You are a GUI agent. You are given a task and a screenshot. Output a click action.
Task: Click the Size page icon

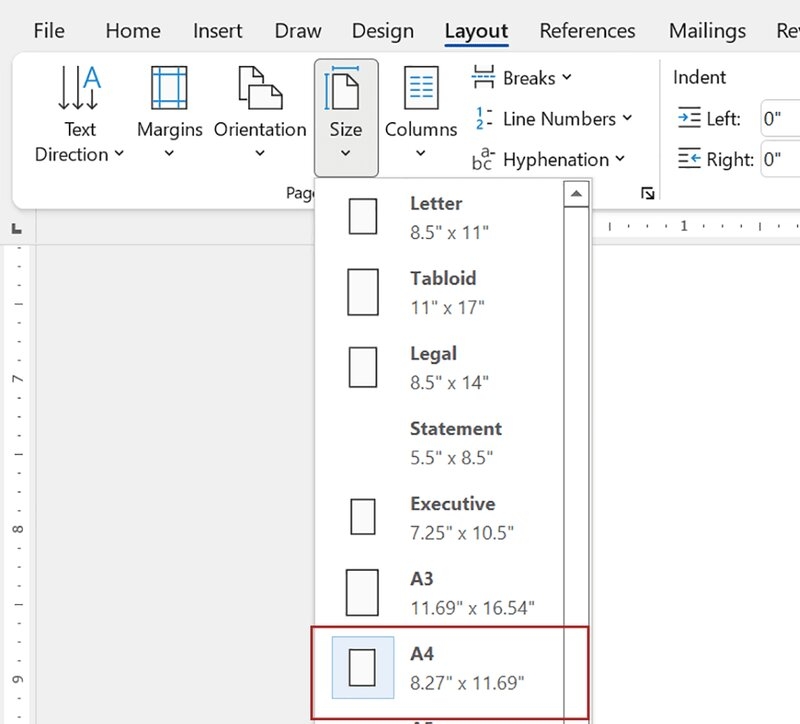[345, 88]
